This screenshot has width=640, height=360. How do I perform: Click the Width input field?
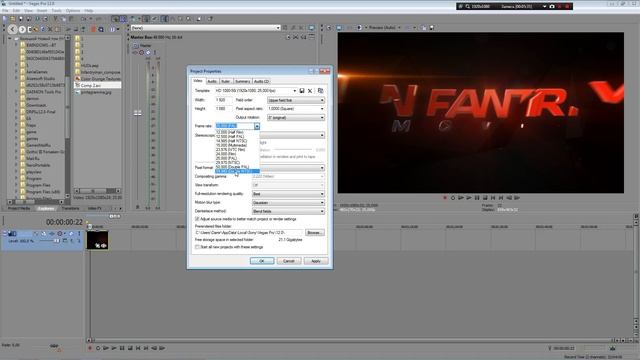[x=223, y=100]
